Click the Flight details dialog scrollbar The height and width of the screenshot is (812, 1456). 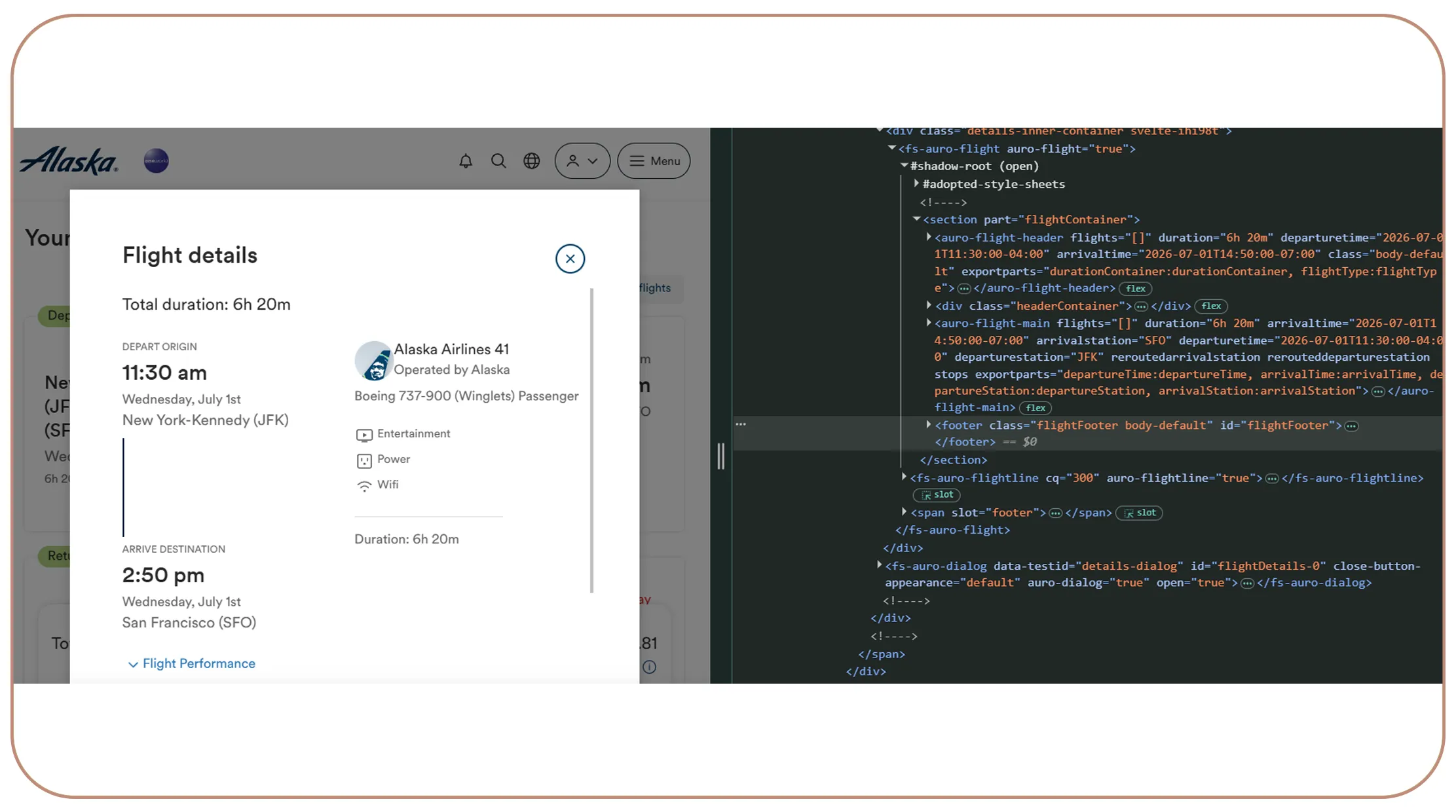591,440
